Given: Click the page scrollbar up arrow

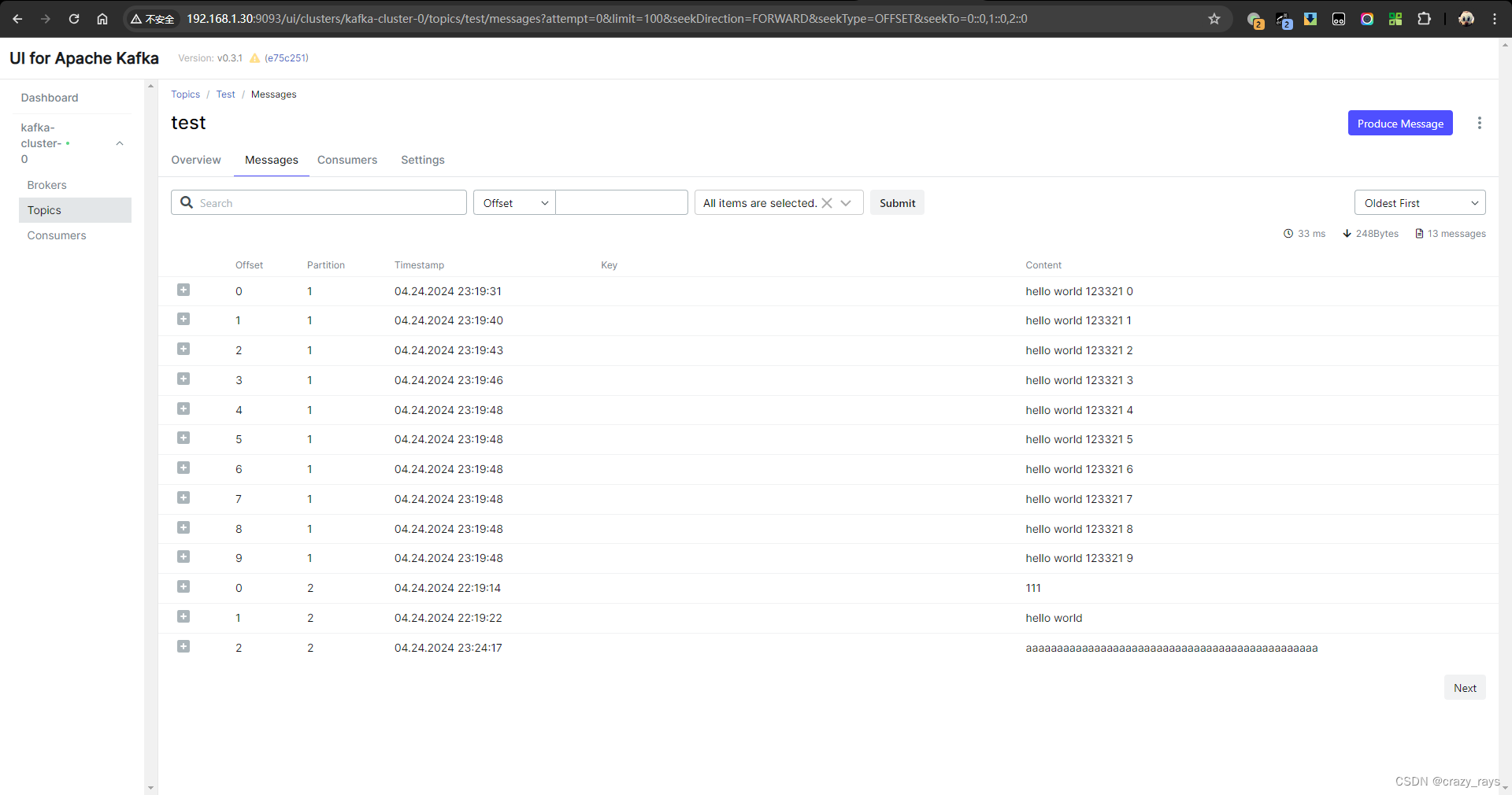Looking at the screenshot, I should [1505, 45].
